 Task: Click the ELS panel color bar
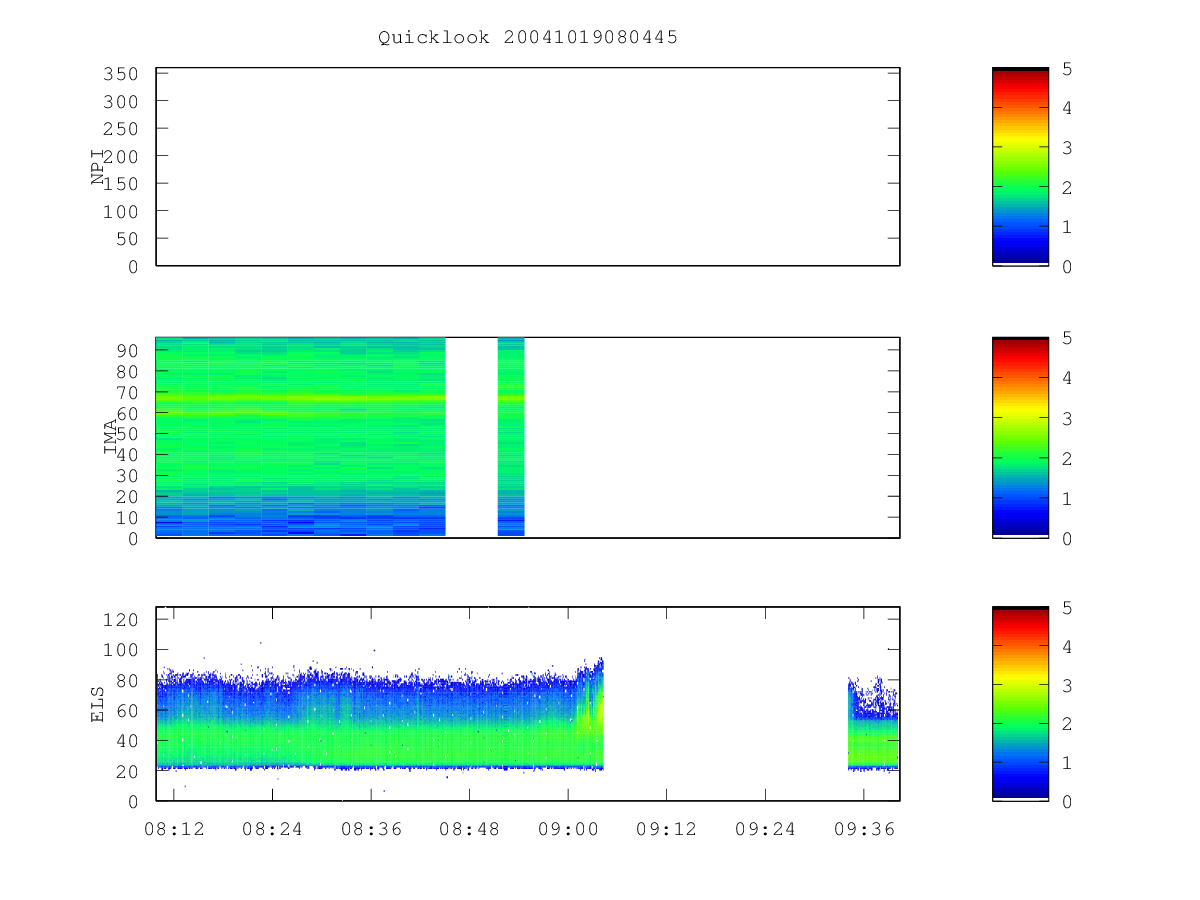click(x=1020, y=704)
